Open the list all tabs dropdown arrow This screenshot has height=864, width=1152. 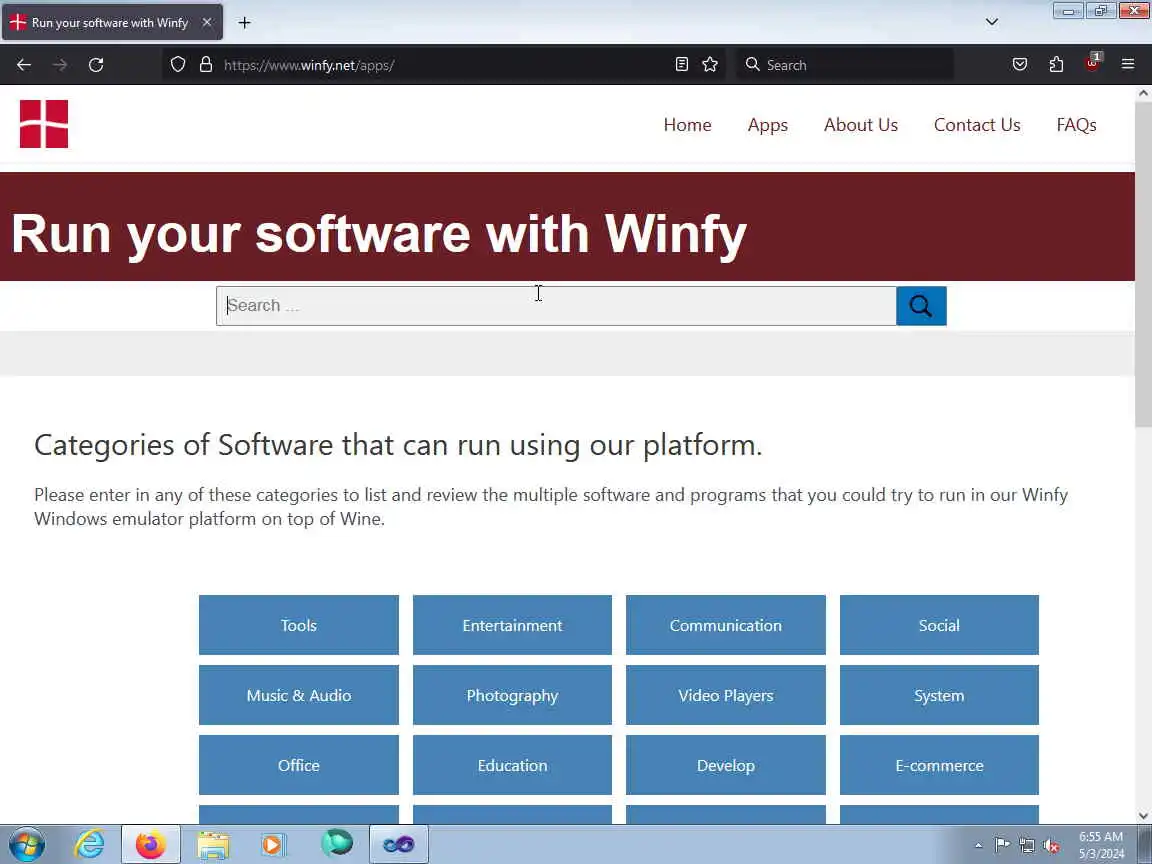point(992,22)
